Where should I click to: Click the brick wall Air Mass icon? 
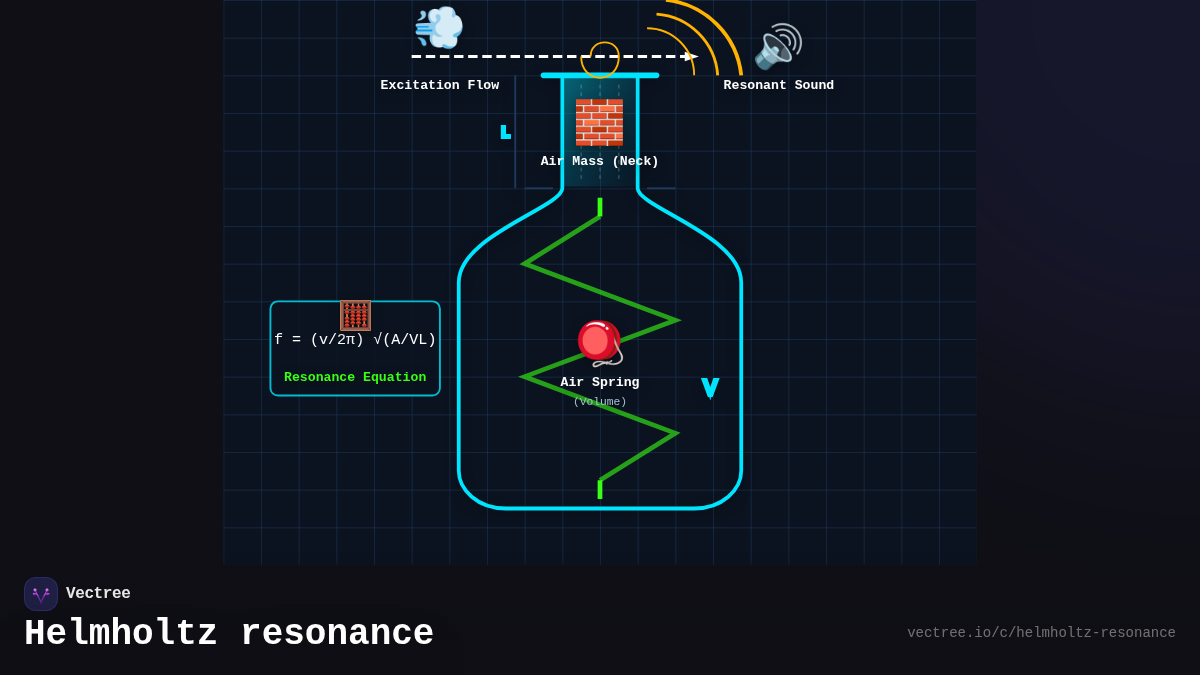(x=598, y=124)
